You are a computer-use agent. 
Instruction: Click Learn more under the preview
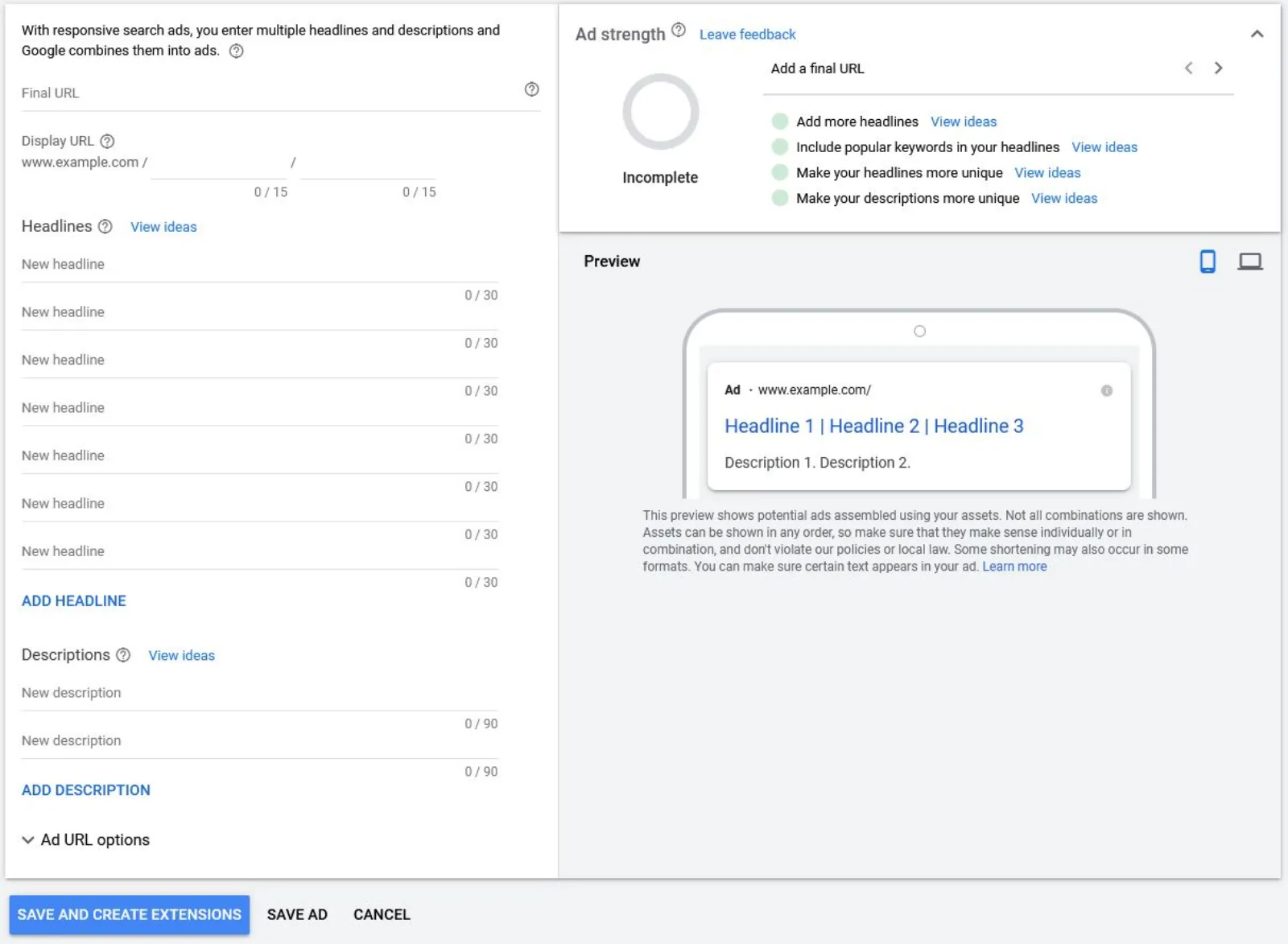pos(1014,567)
